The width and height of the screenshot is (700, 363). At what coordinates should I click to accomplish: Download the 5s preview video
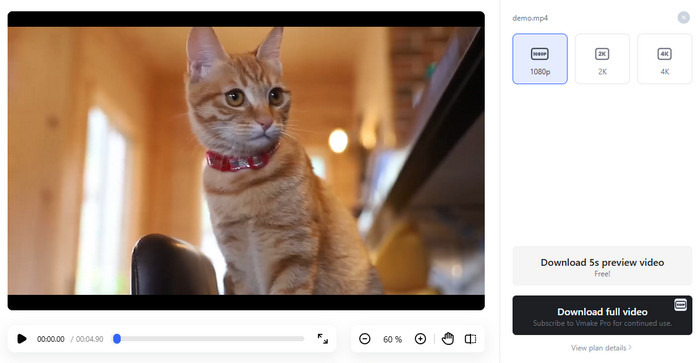[602, 266]
